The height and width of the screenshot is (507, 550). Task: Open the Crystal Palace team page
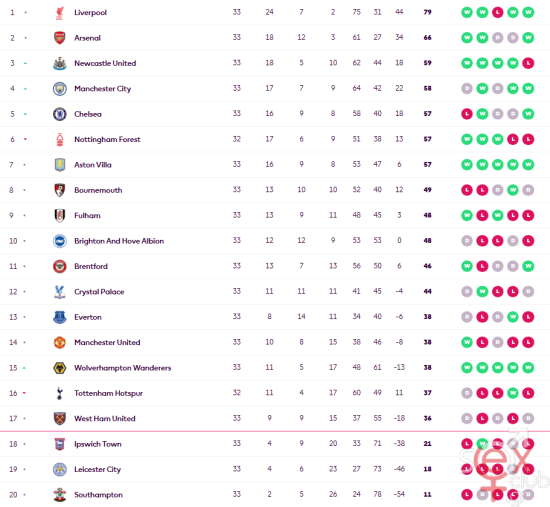tap(99, 292)
